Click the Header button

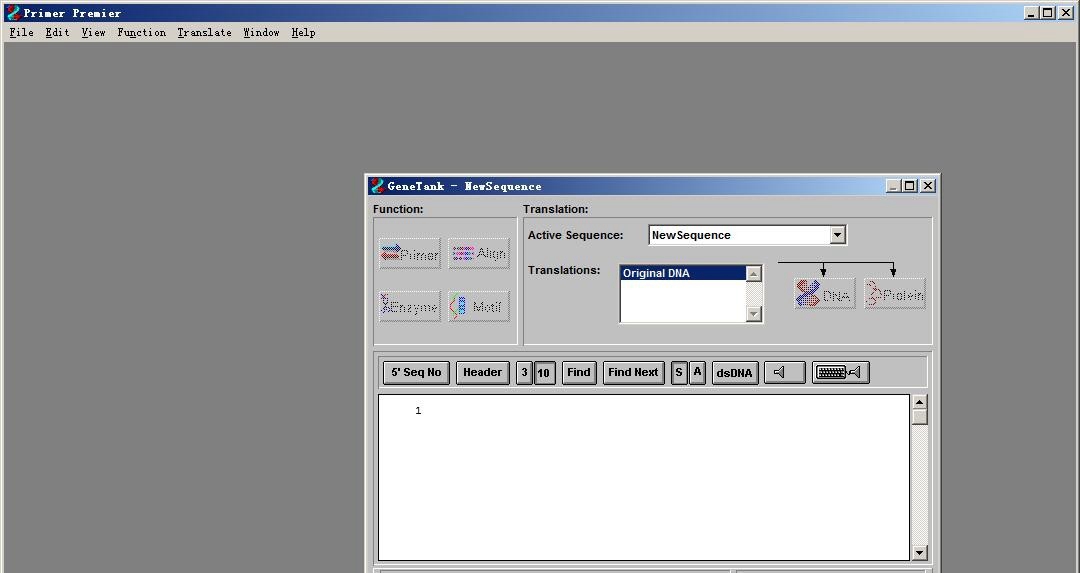[482, 373]
